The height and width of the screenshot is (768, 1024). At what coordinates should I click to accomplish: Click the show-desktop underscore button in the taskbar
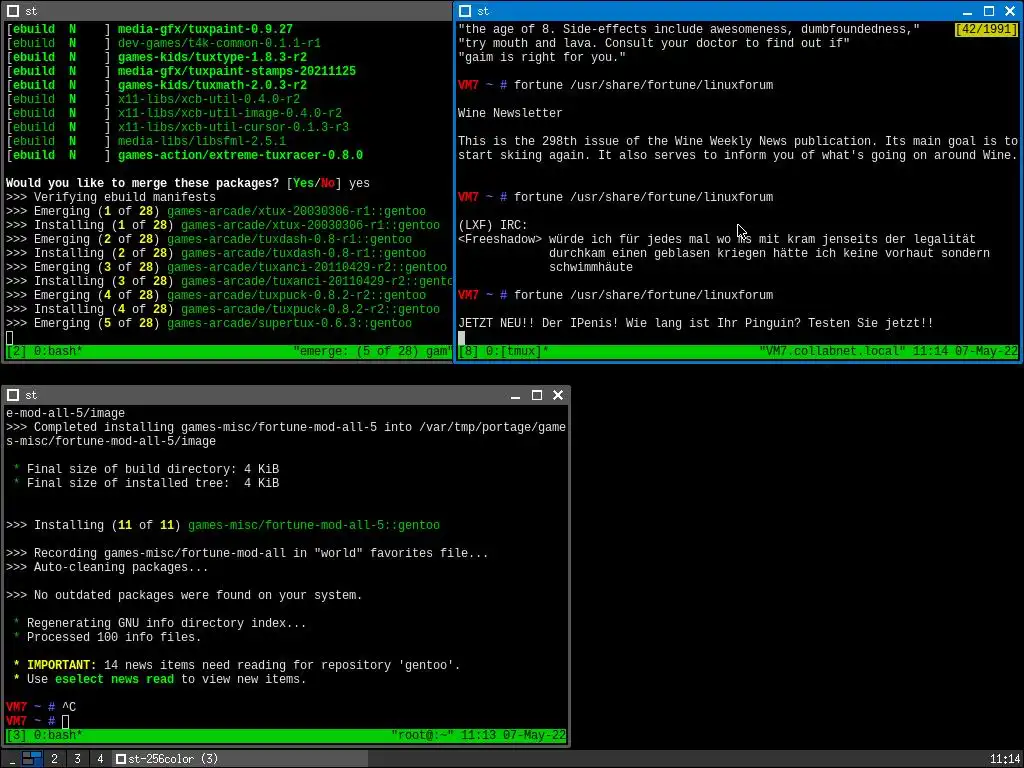pyautogui.click(x=11, y=759)
